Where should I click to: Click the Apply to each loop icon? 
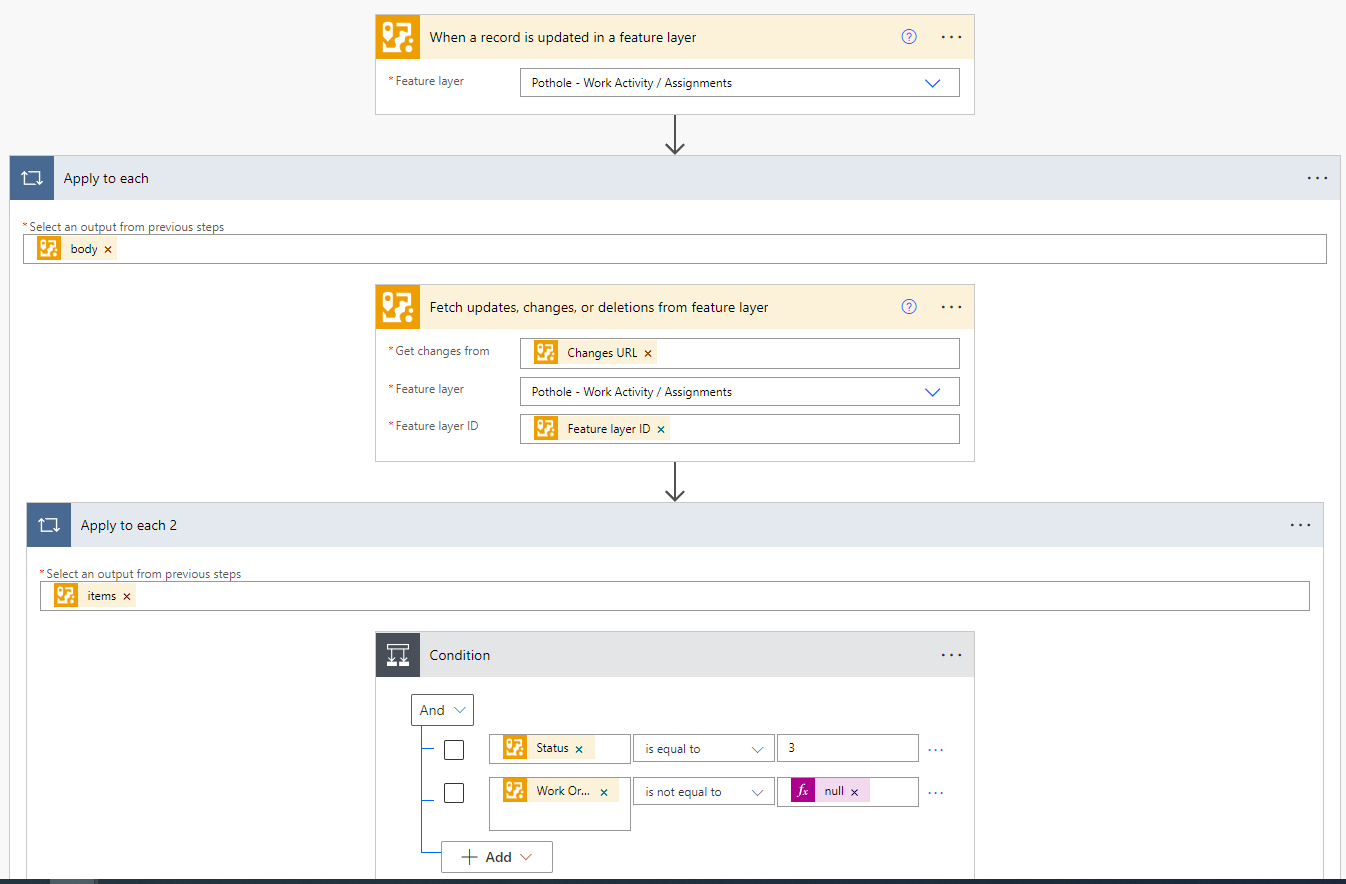pyautogui.click(x=31, y=178)
